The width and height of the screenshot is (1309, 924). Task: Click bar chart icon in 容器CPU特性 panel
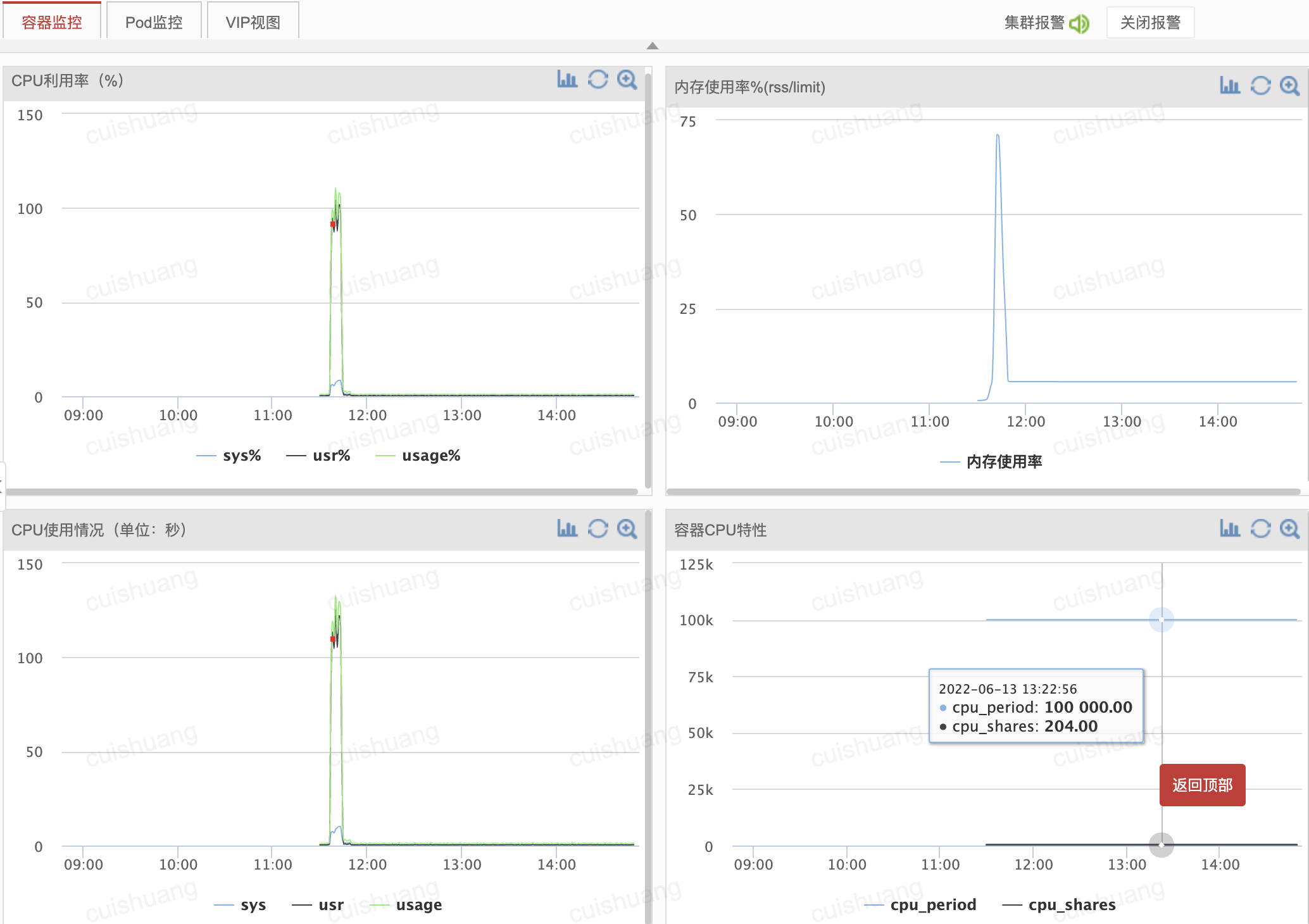[x=1230, y=529]
